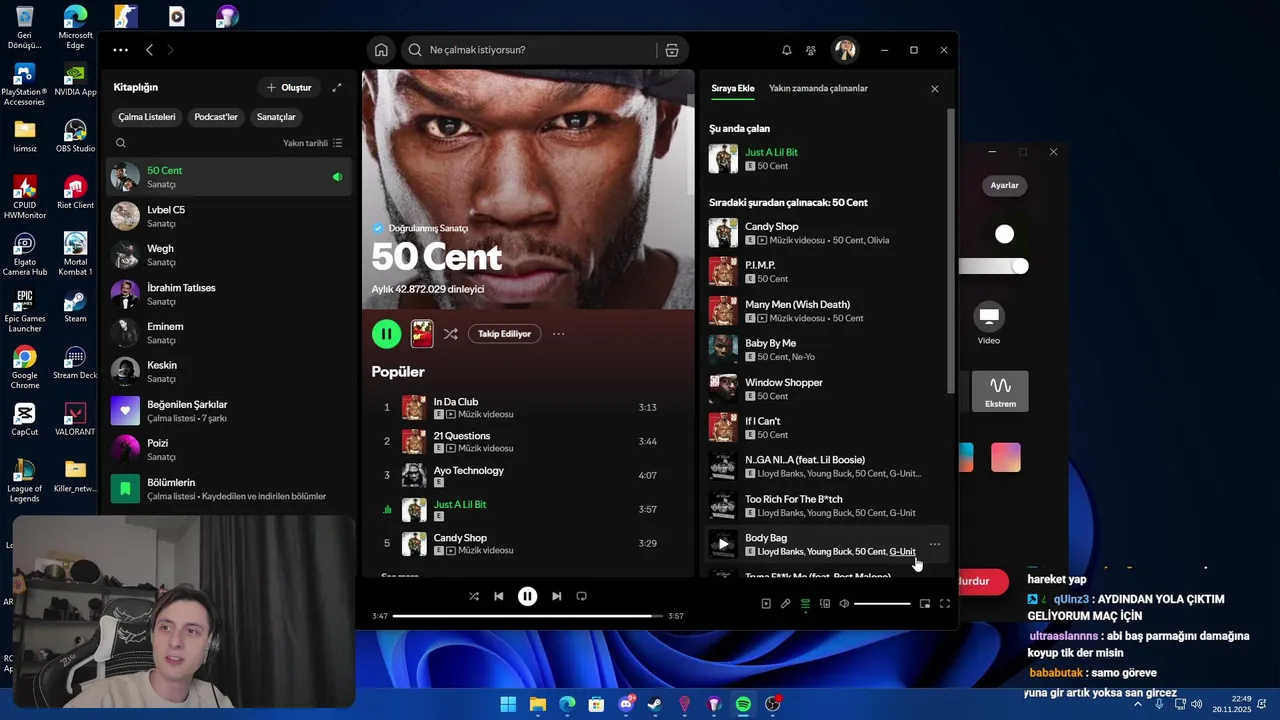
Task: Open profile avatar menu
Action: [x=845, y=50]
